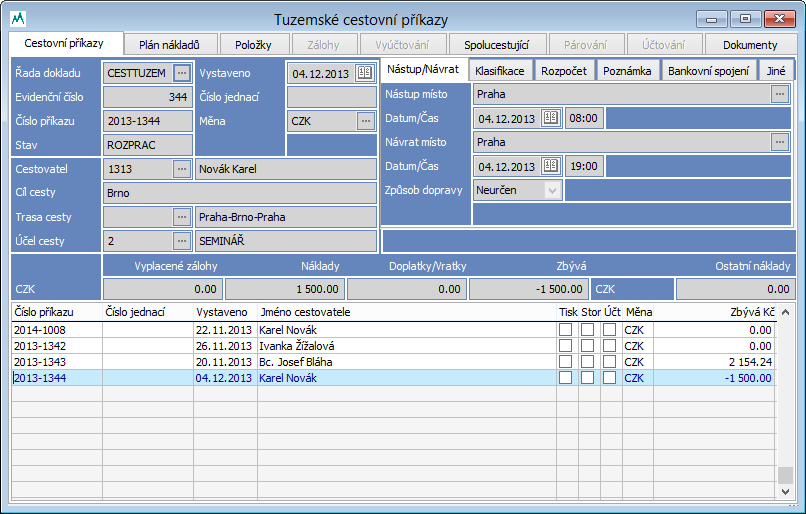Open lookup for Nástup místo Praha

[x=780, y=94]
